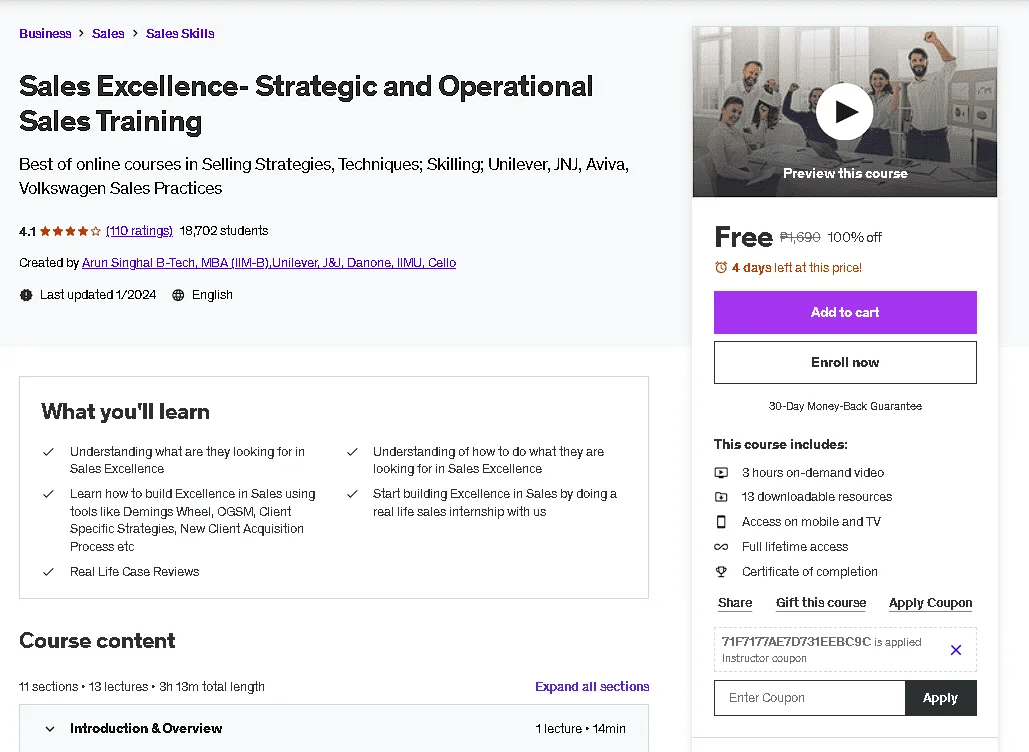Click the Preview this course thumbnail caption
Viewport: 1029px width, 752px height.
[x=845, y=174]
